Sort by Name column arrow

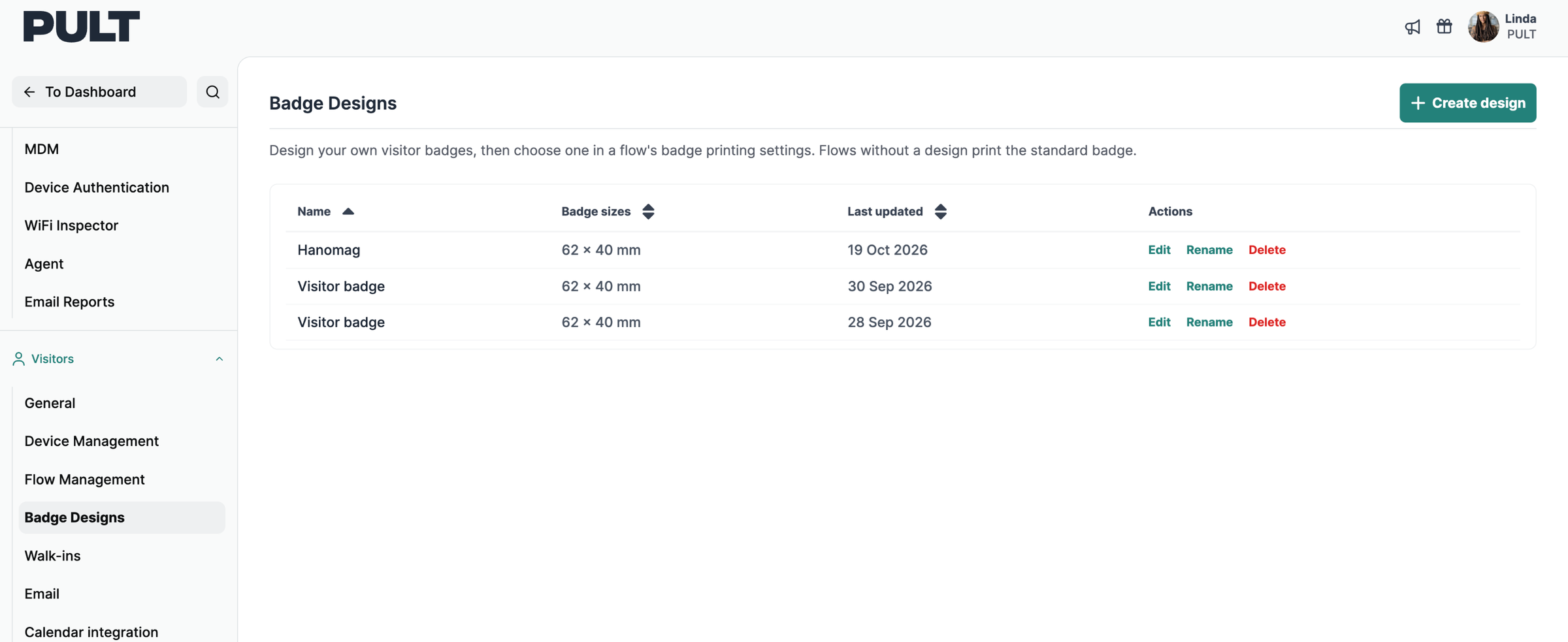pos(348,212)
